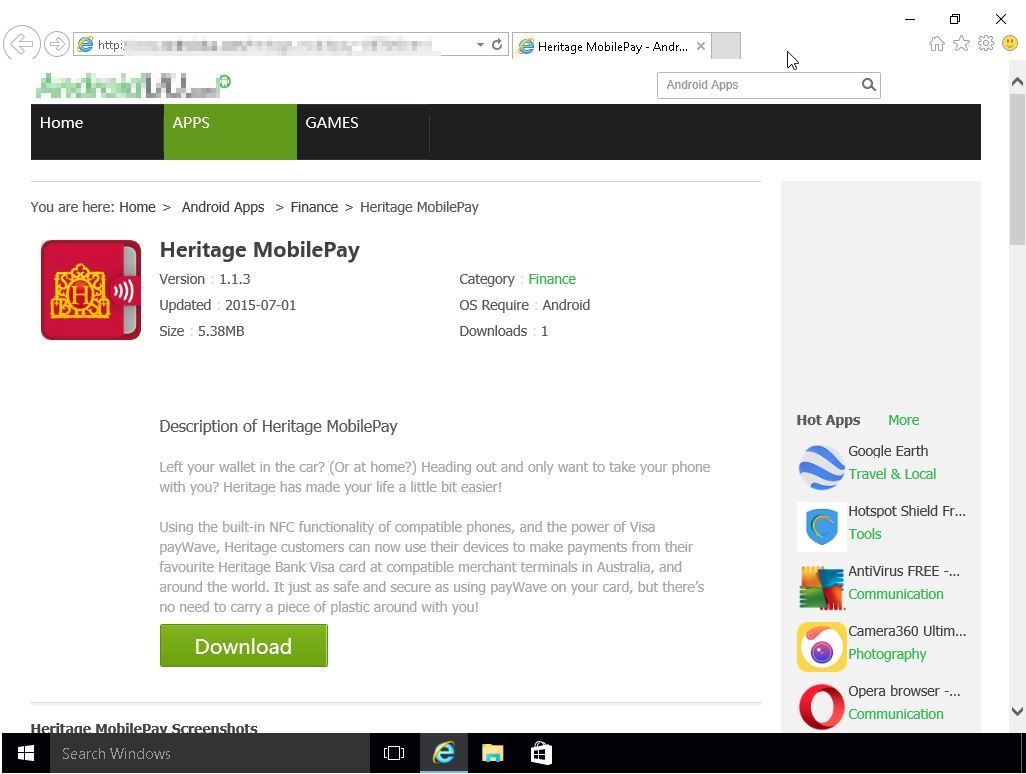The height and width of the screenshot is (774, 1026).
Task: Open the Windows Start menu
Action: (x=26, y=754)
